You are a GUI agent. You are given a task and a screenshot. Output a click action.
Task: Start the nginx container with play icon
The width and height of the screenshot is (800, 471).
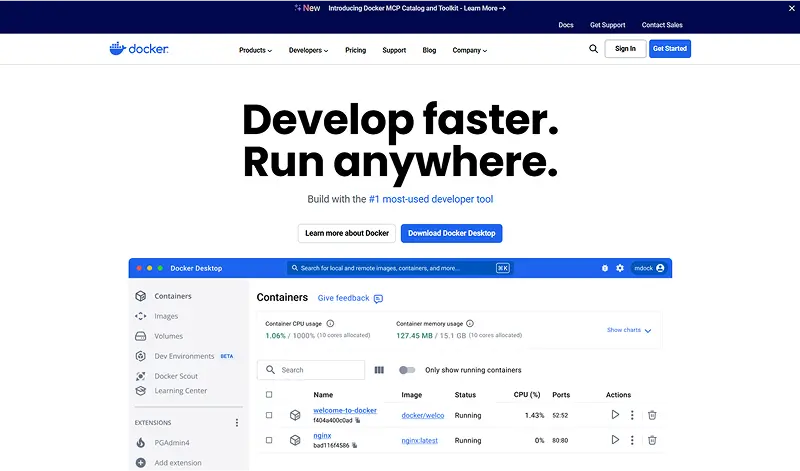615,440
